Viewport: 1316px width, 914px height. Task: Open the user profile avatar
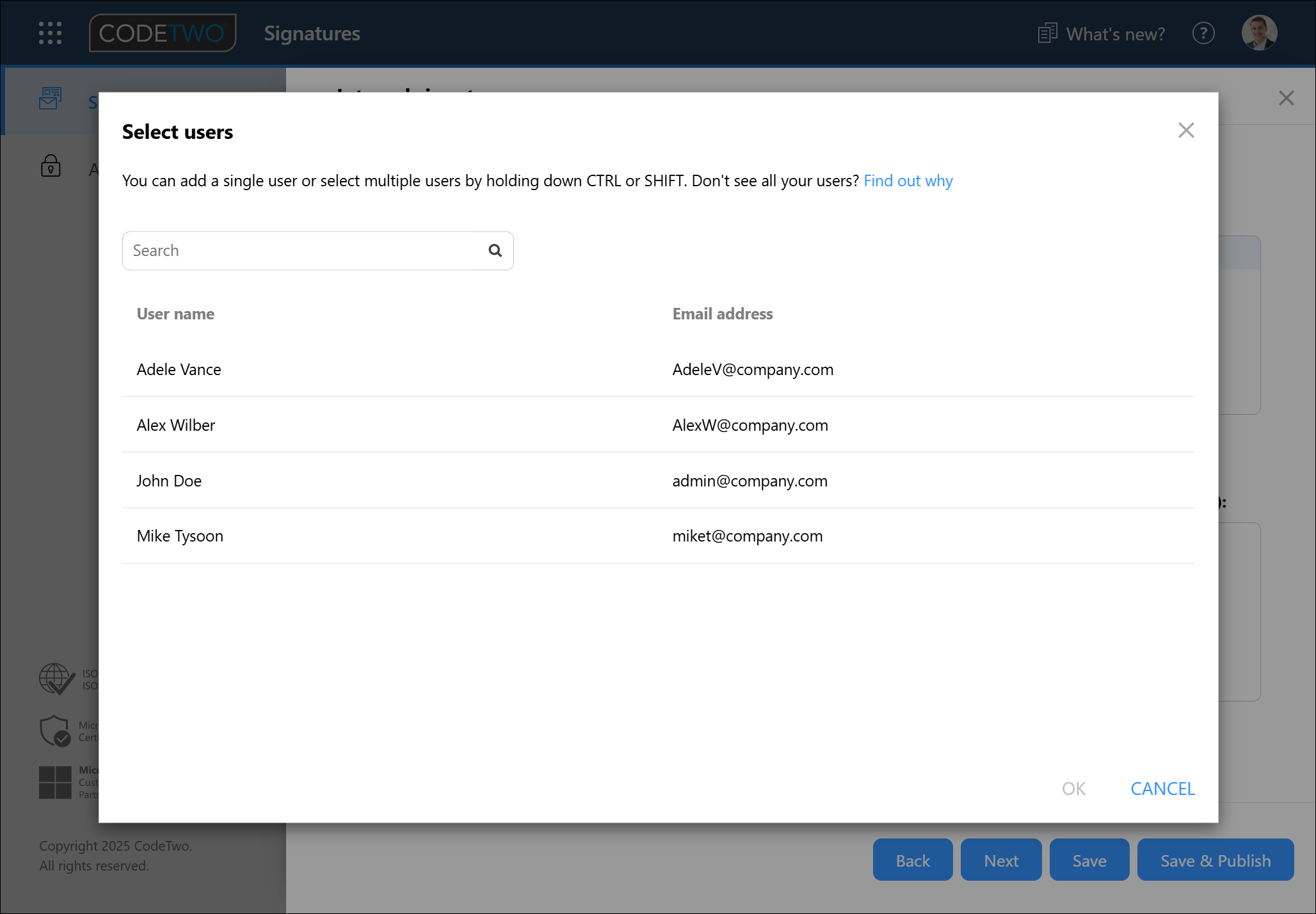click(x=1259, y=33)
